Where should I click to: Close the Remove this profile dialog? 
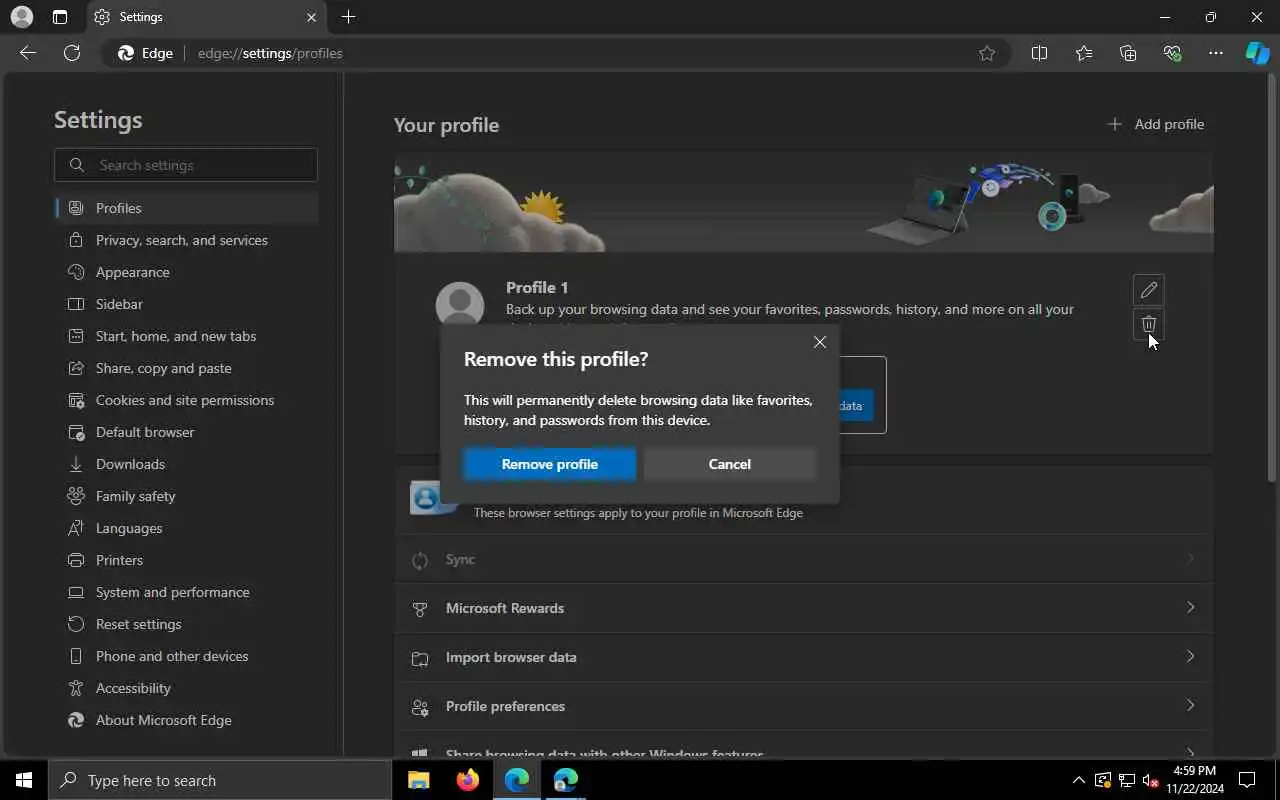[x=820, y=342]
